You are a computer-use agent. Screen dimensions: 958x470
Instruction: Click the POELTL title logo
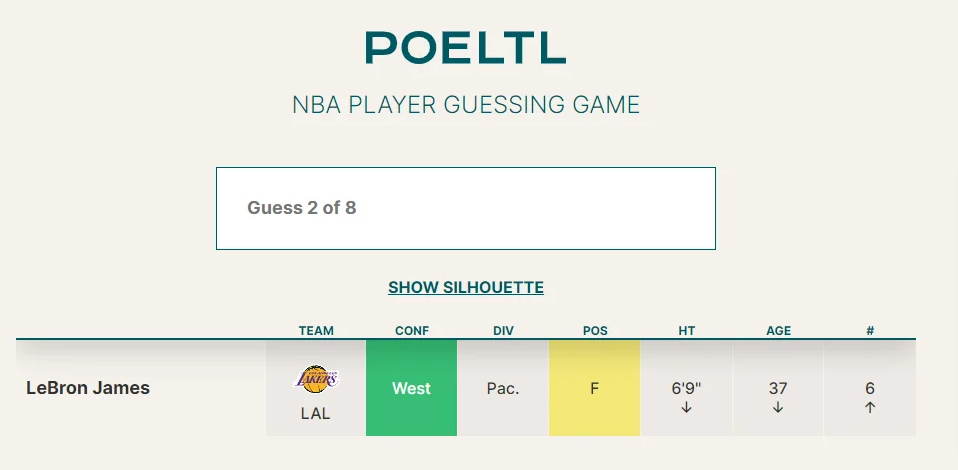click(466, 47)
